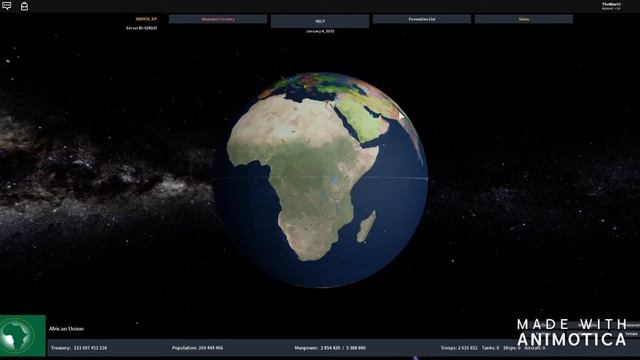Click Madagascar on the globe
This screenshot has width=640, height=360.
(x=366, y=227)
